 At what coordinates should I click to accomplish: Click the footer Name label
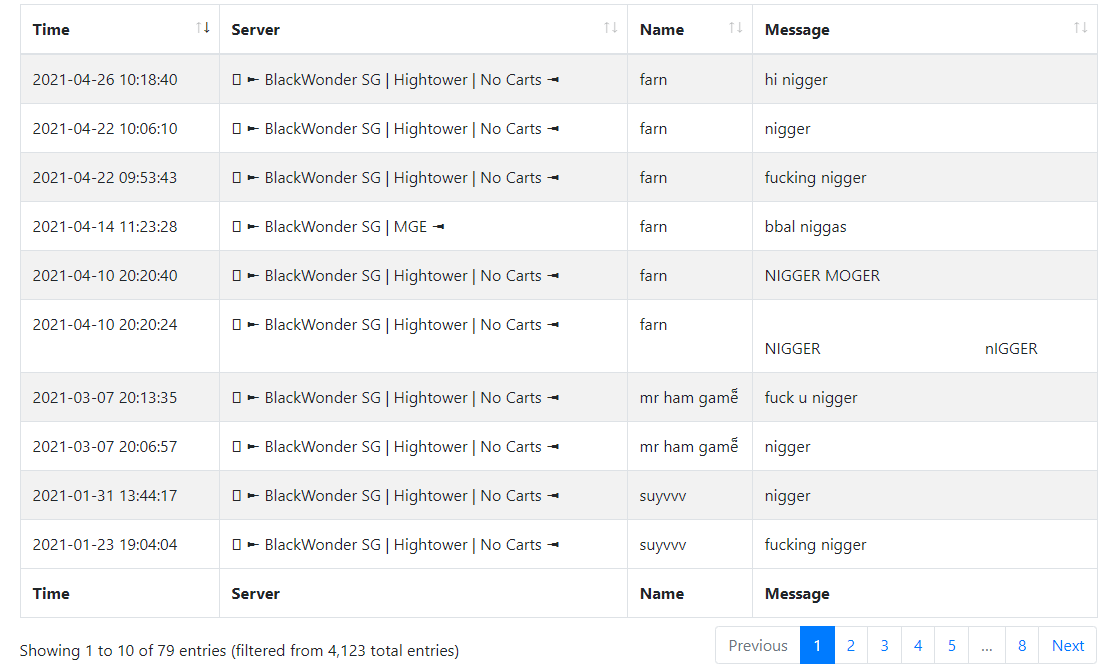[x=662, y=593]
